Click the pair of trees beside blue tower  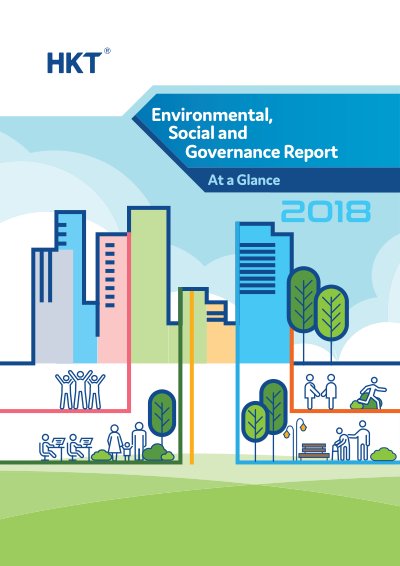pos(318,313)
